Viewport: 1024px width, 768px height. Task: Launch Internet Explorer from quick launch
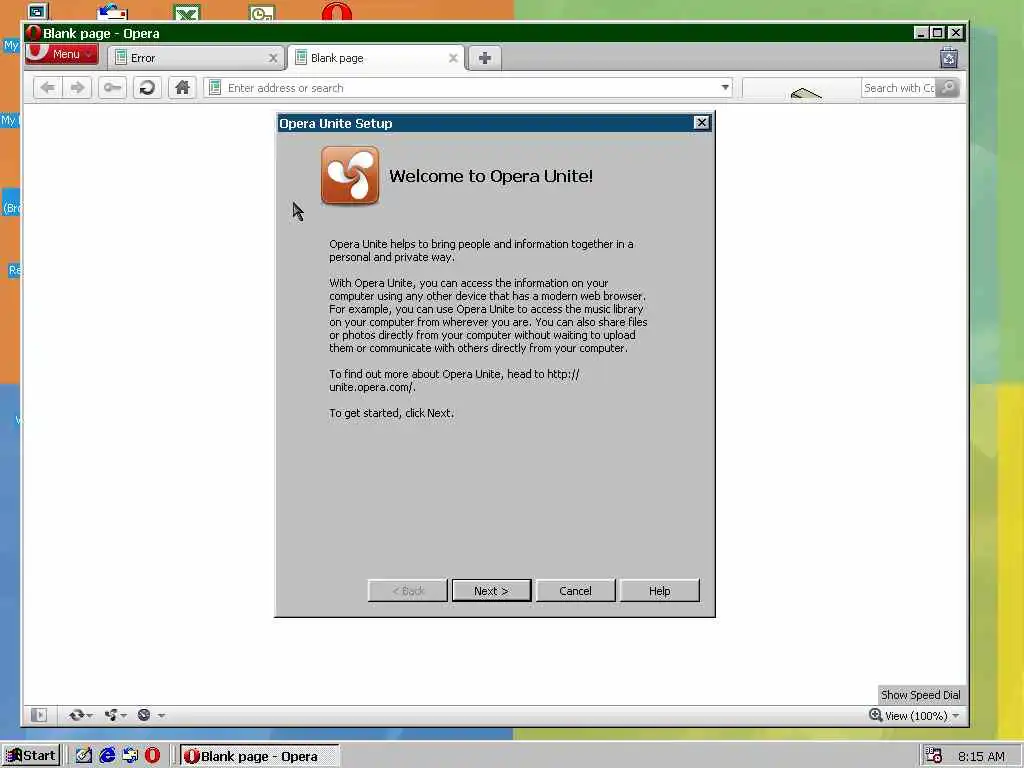pyautogui.click(x=107, y=756)
